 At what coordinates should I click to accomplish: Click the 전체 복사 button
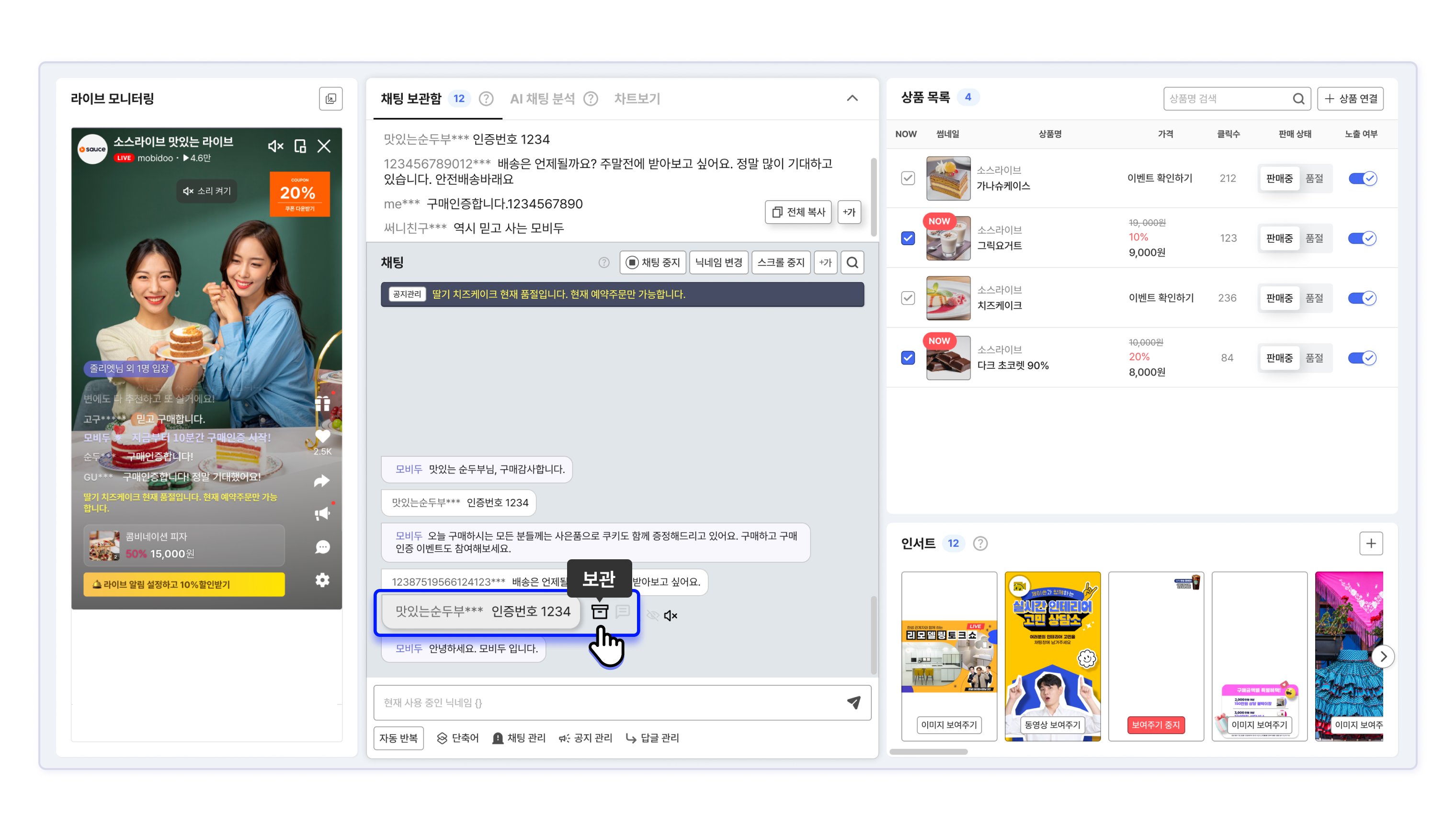tap(798, 212)
